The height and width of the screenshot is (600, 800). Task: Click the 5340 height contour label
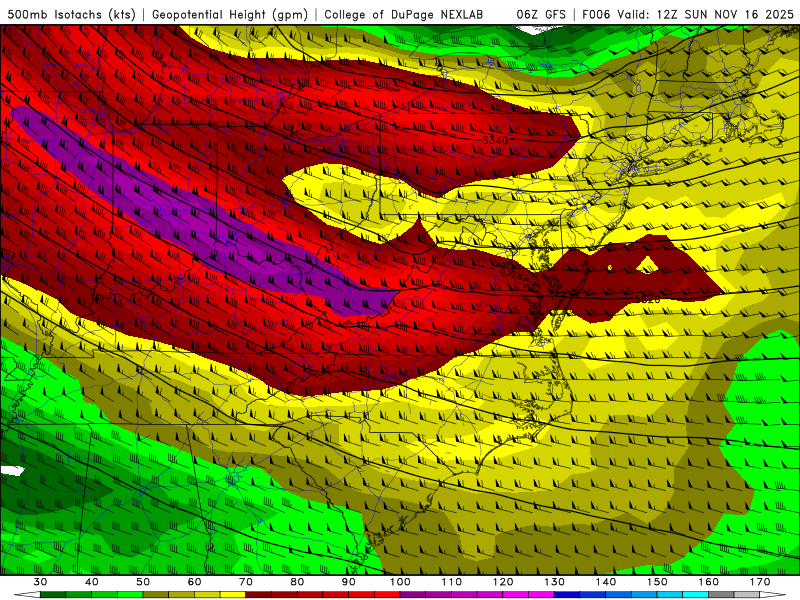pos(495,140)
